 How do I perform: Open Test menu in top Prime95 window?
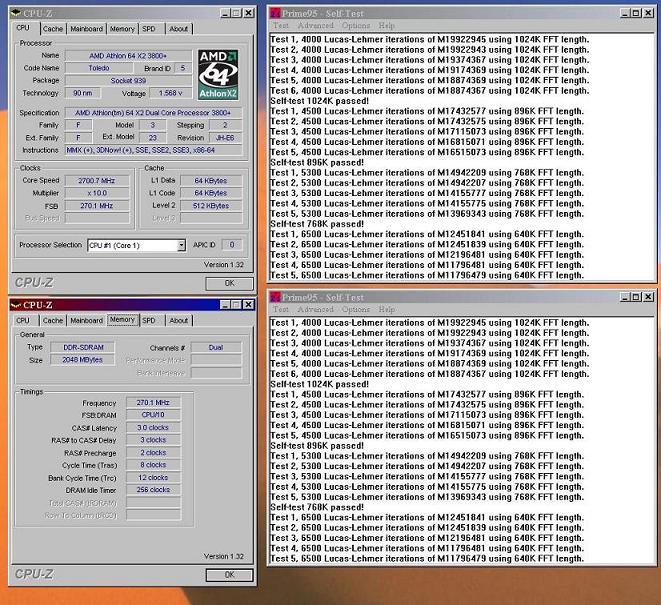(x=281, y=25)
